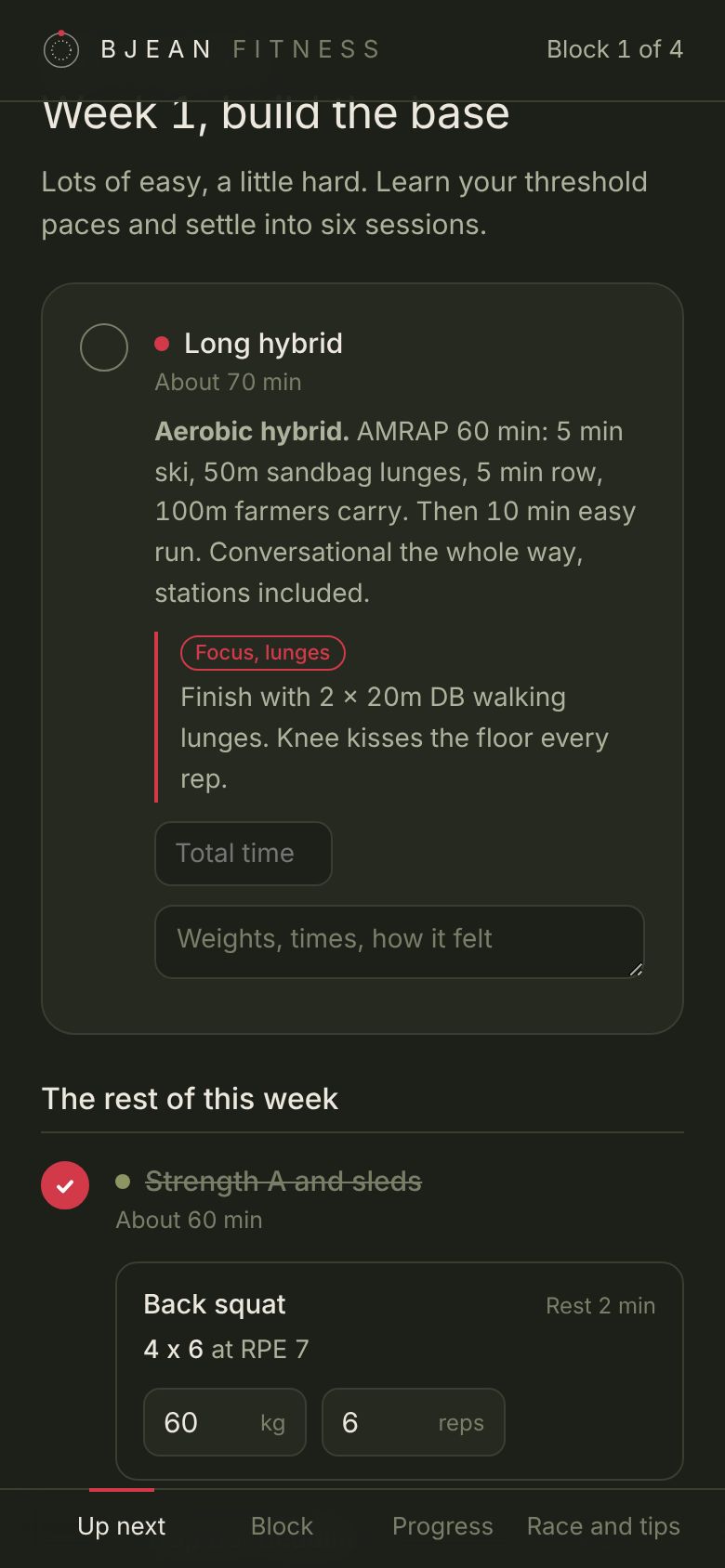Click the Back squat 60 kg weight field
This screenshot has width=725, height=1568.
(225, 1422)
